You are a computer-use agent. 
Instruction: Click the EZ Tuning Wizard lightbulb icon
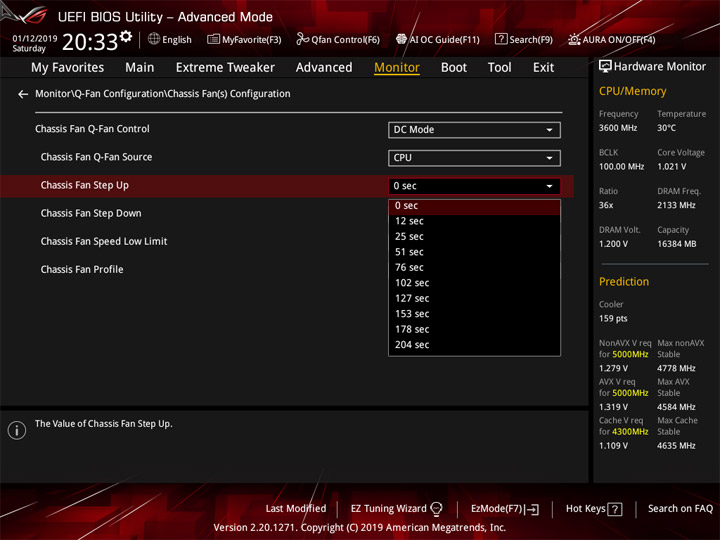click(x=436, y=509)
